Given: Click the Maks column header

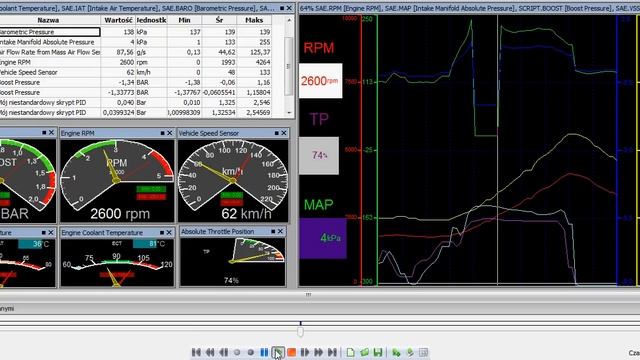Looking at the screenshot, I should pyautogui.click(x=254, y=20).
